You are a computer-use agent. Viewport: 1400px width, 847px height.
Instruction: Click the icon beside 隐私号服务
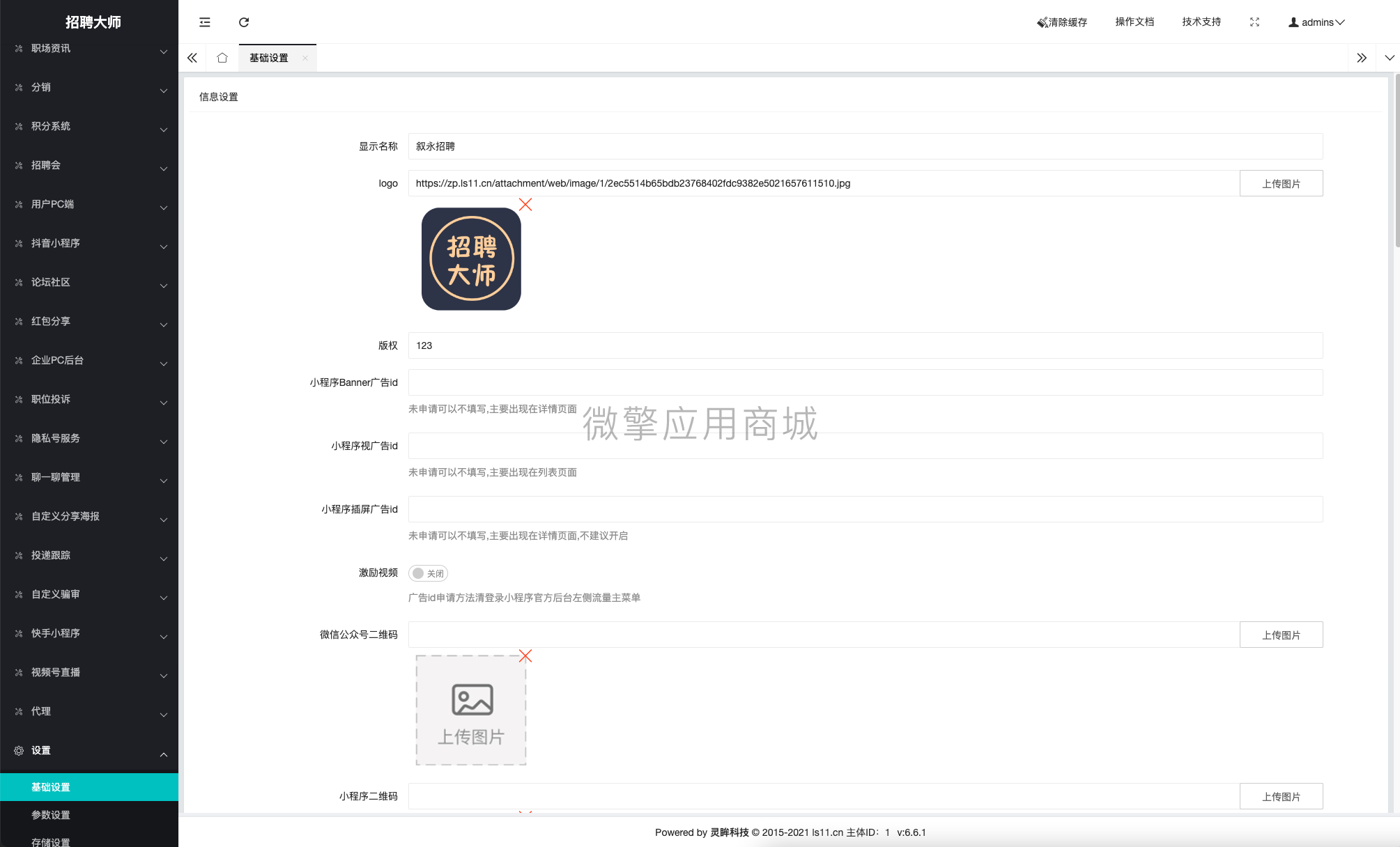19,438
